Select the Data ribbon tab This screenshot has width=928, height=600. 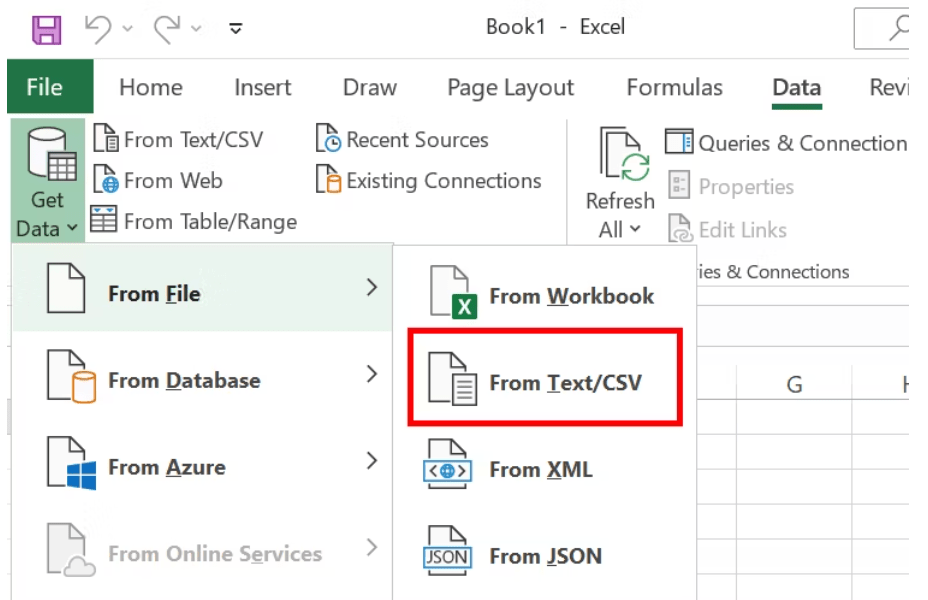pyautogui.click(x=797, y=88)
